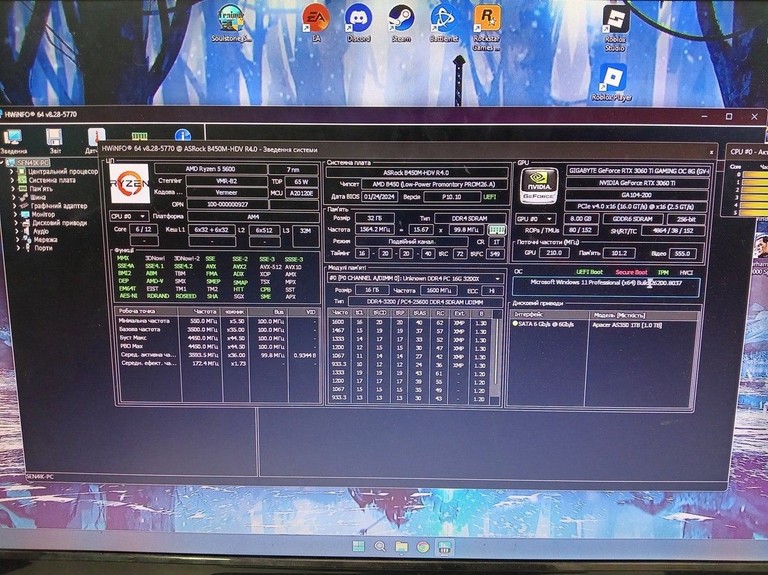The width and height of the screenshot is (768, 575).
Task: Open the GPU #0 selector dropdown
Action: [x=535, y=219]
